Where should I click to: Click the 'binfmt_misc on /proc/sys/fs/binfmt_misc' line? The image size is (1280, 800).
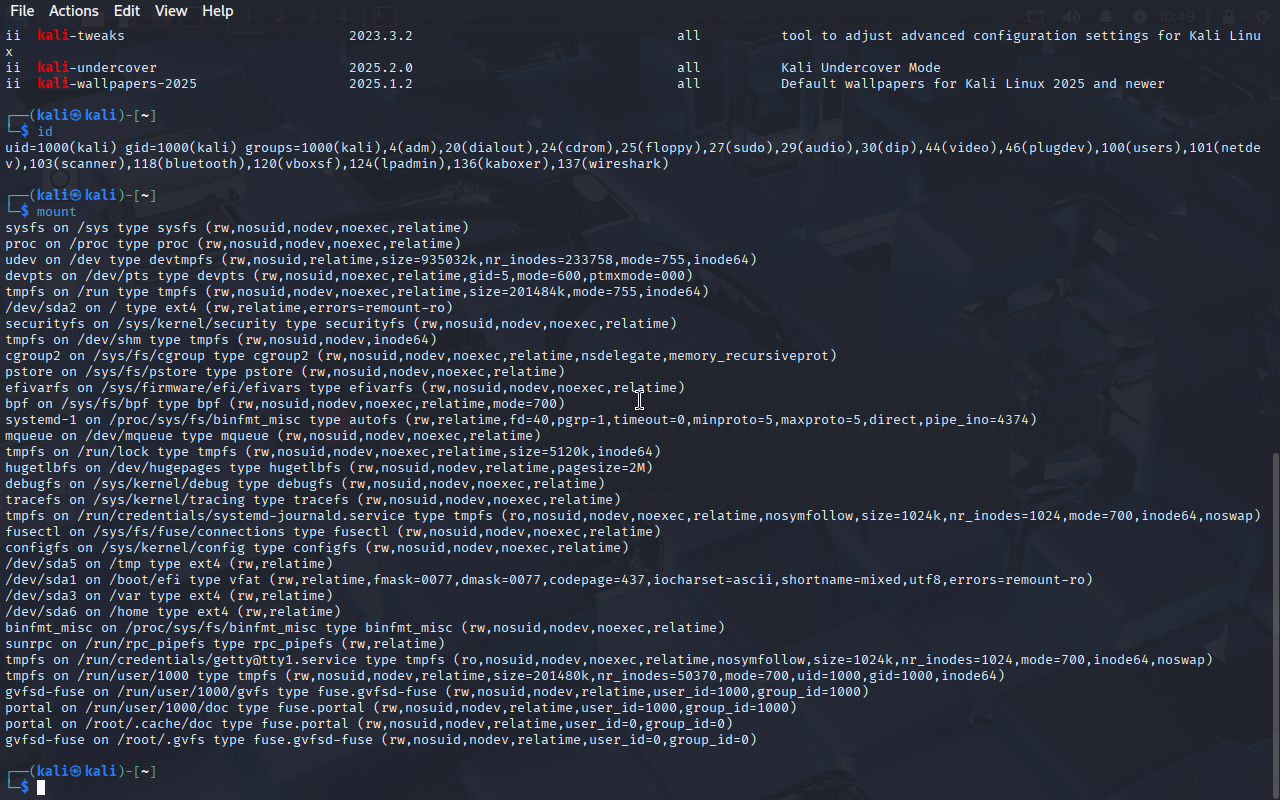pyautogui.click(x=365, y=627)
